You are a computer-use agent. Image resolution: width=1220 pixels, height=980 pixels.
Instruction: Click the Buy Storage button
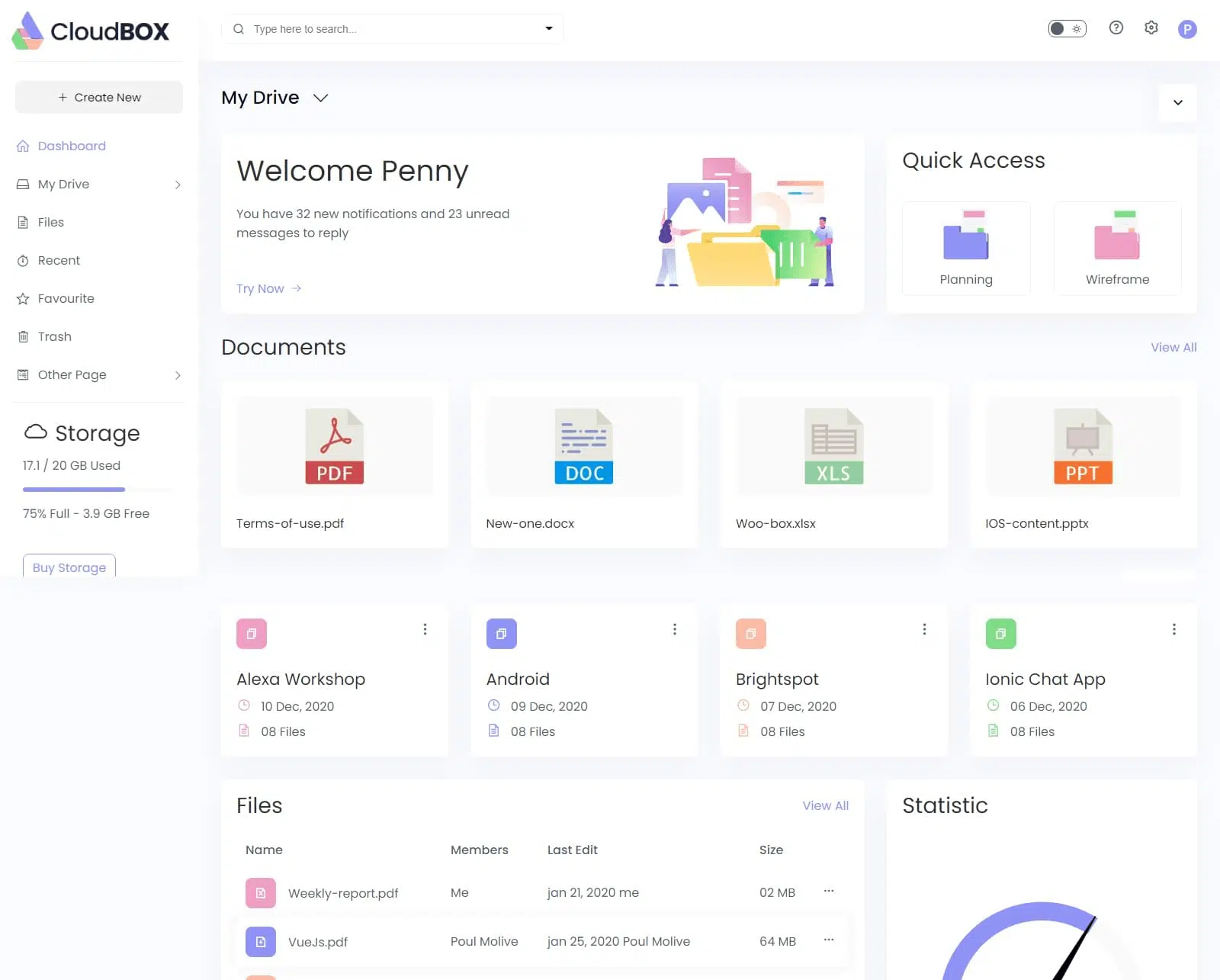(69, 567)
